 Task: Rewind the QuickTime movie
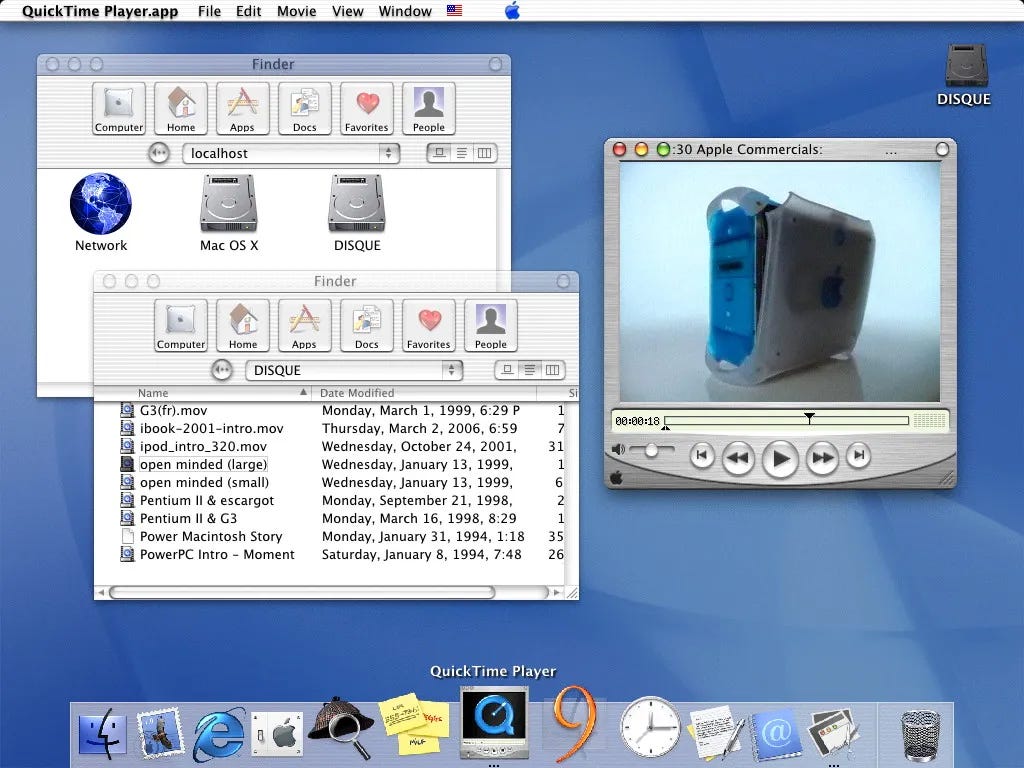point(738,458)
